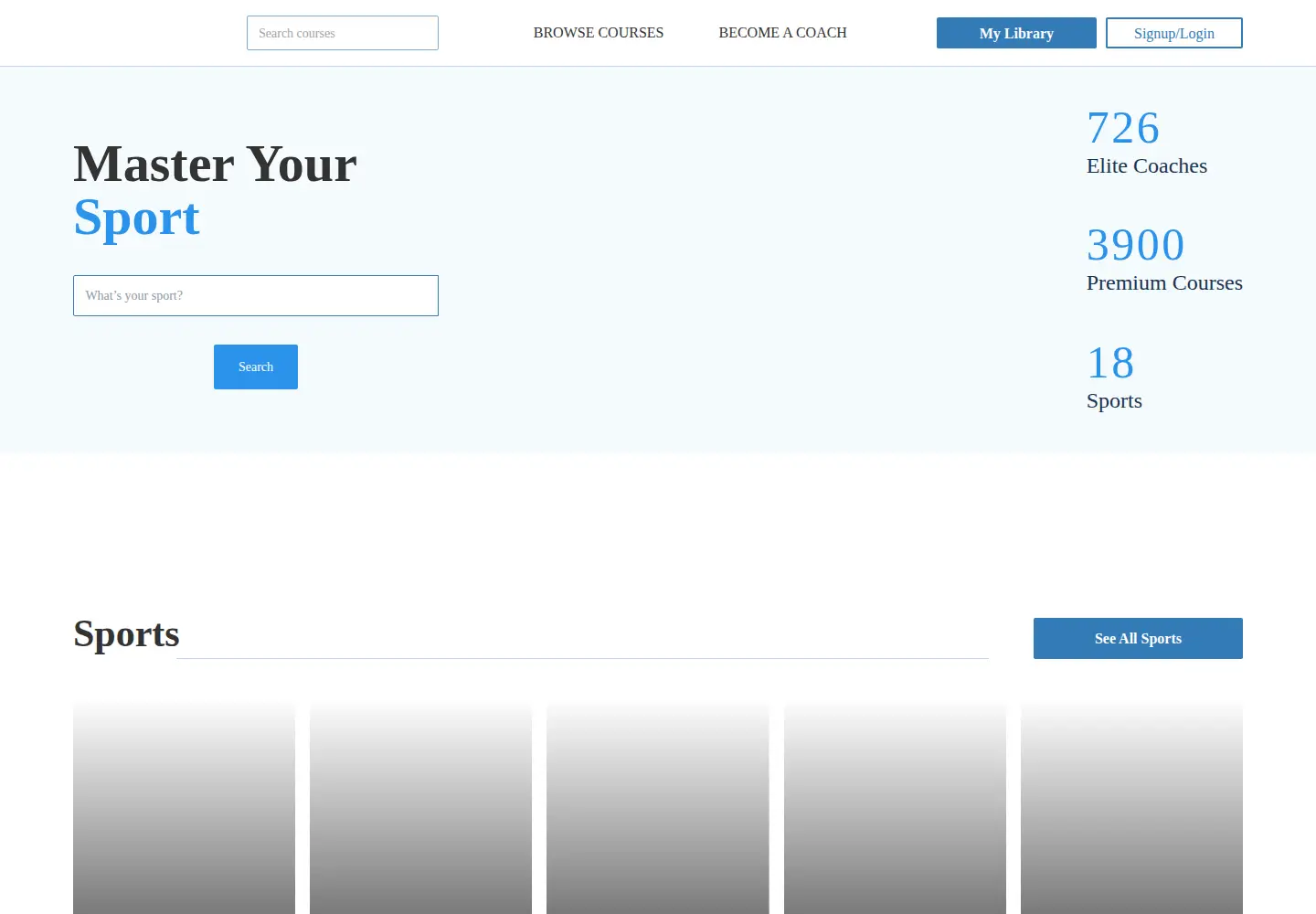Click the Sports label under 18
This screenshot has width=1316, height=914.
[x=1114, y=401]
